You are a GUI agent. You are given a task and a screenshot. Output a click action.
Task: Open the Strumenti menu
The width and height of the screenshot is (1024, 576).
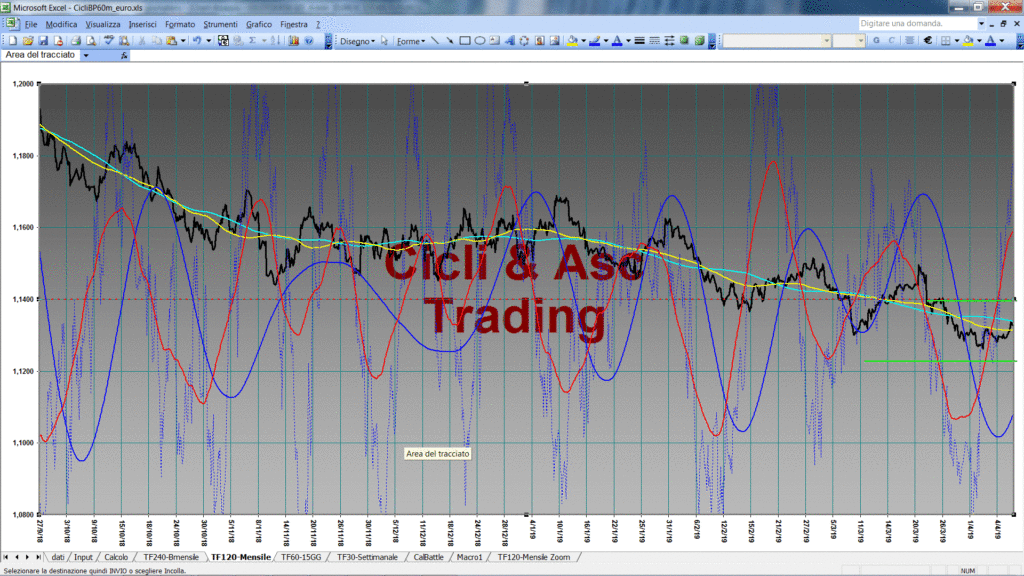click(220, 24)
